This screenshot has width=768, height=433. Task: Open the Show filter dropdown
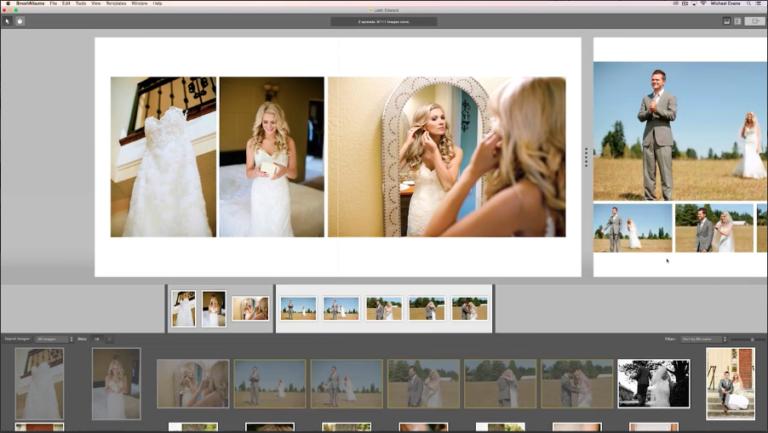(98, 340)
